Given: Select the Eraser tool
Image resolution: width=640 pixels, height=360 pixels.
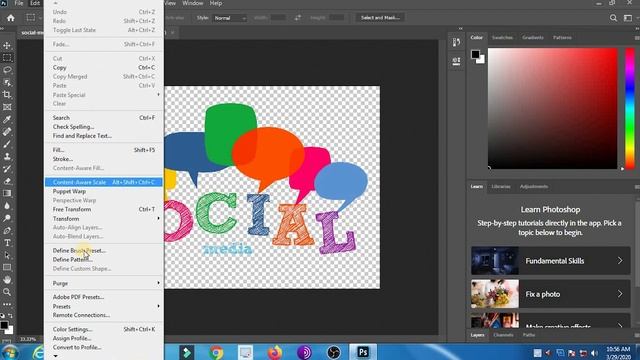Looking at the screenshot, I should coord(7,181).
